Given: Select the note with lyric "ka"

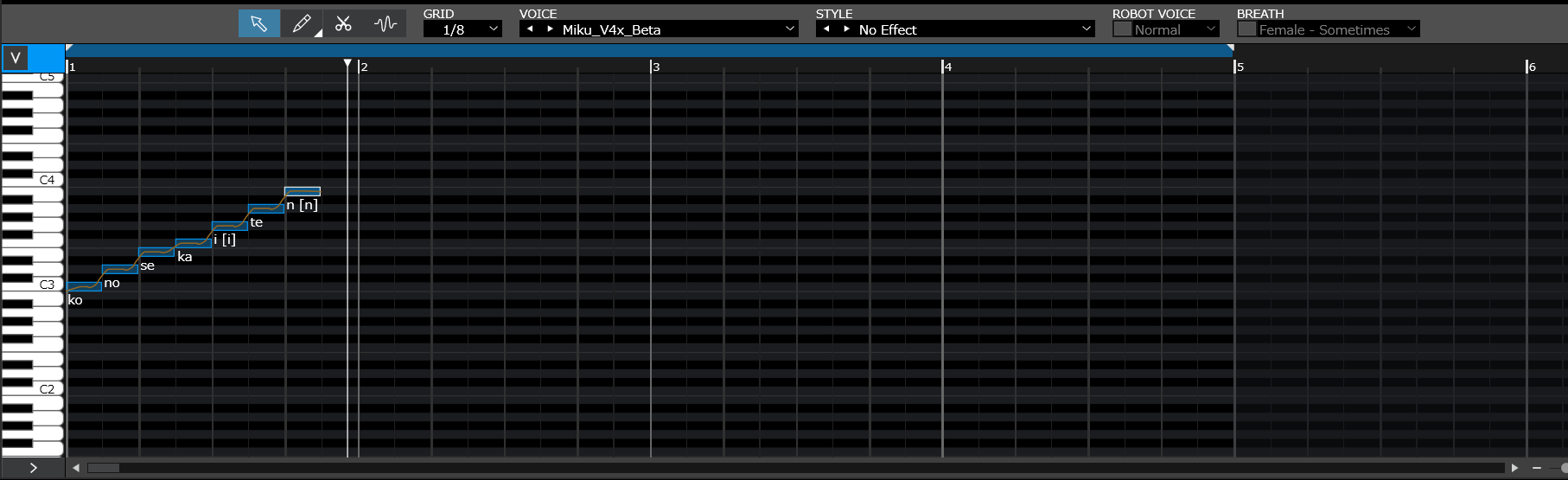Looking at the screenshot, I should click(x=194, y=243).
